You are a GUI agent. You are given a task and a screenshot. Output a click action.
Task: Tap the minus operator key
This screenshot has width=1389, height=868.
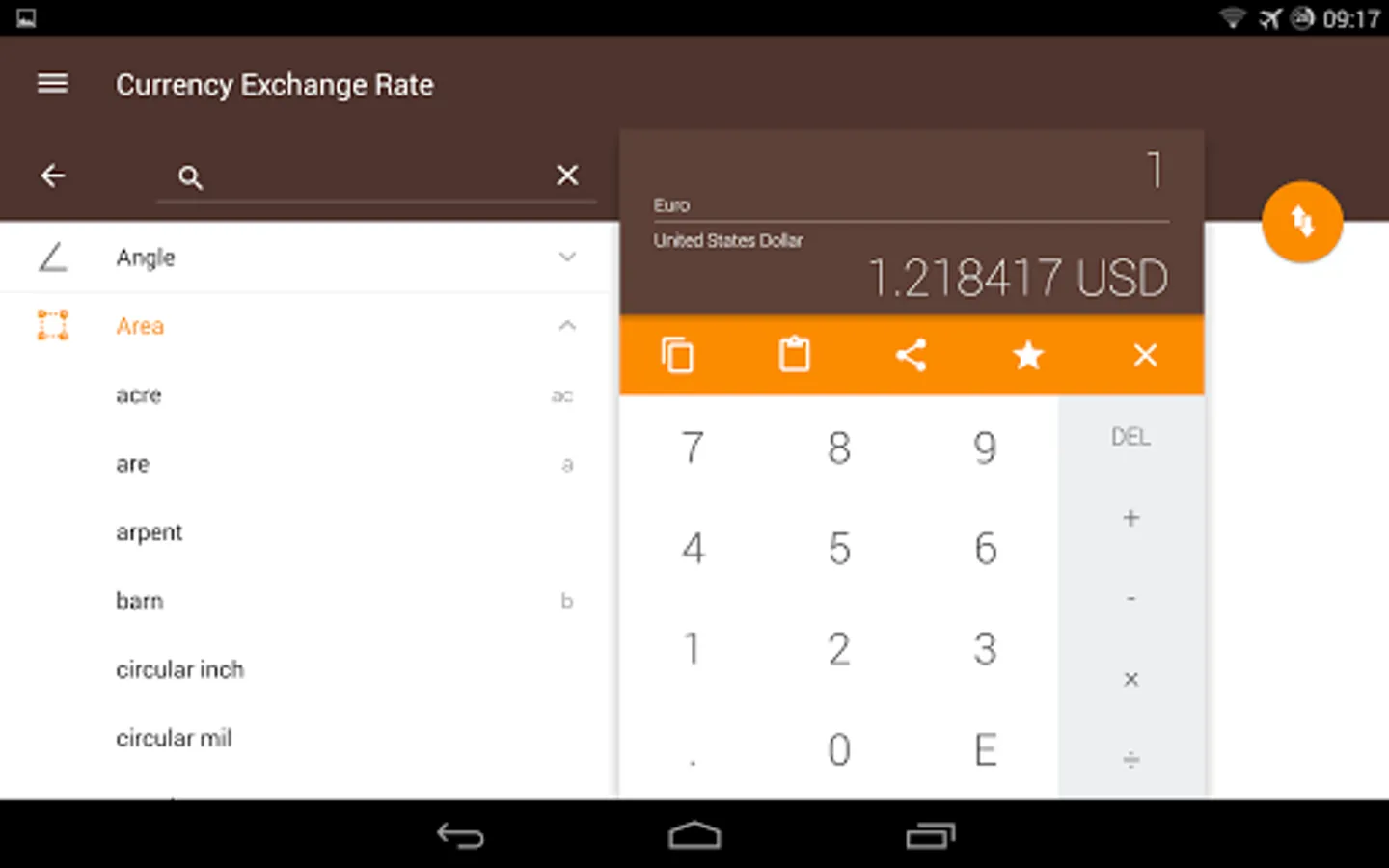point(1130,599)
